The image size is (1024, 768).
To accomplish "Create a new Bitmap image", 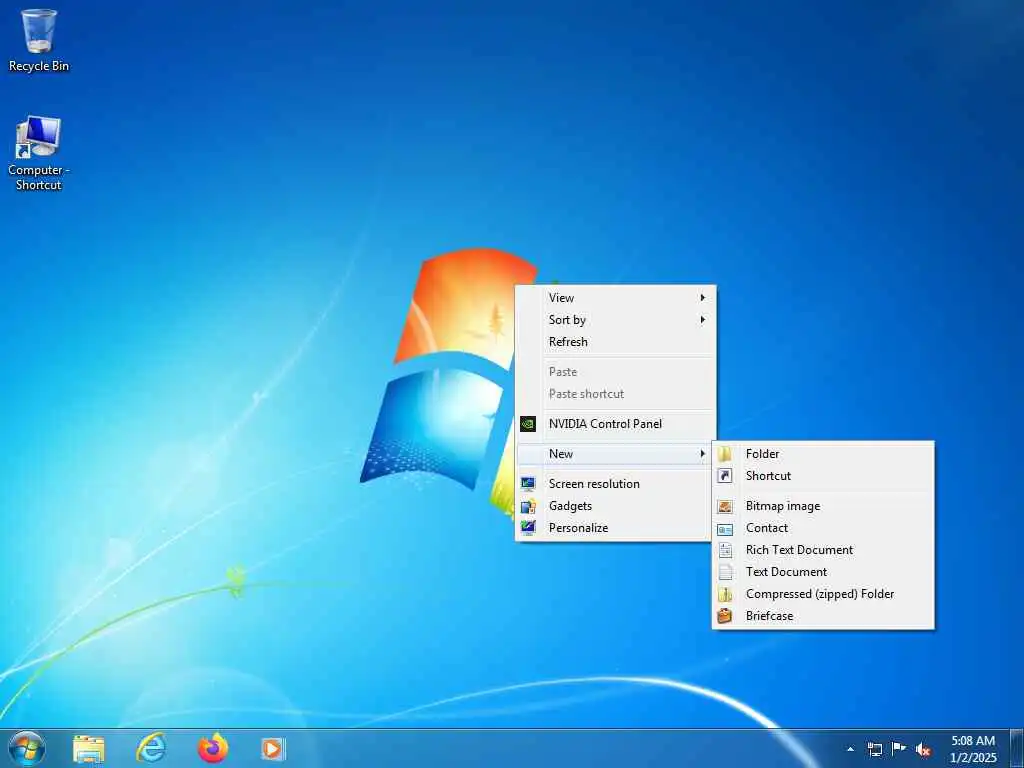I will pyautogui.click(x=823, y=506).
